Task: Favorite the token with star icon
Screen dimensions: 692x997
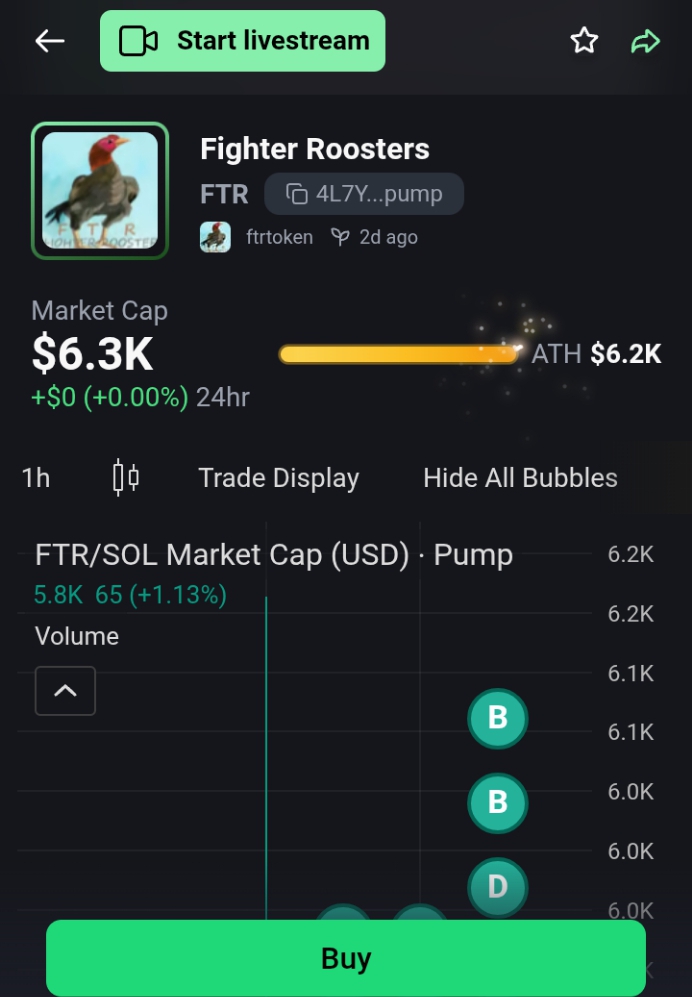Action: coord(584,41)
